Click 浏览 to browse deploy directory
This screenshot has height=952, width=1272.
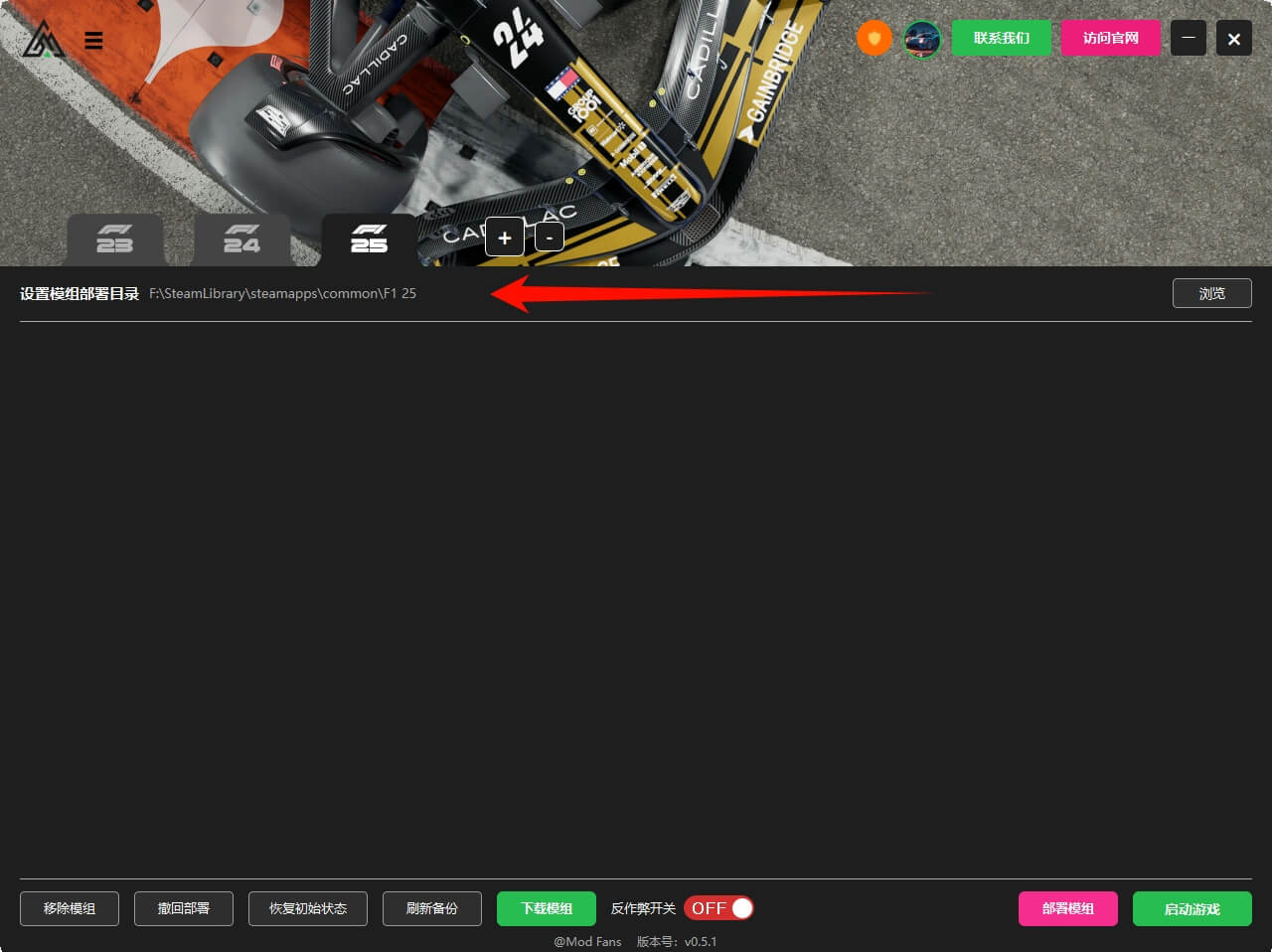pos(1211,293)
